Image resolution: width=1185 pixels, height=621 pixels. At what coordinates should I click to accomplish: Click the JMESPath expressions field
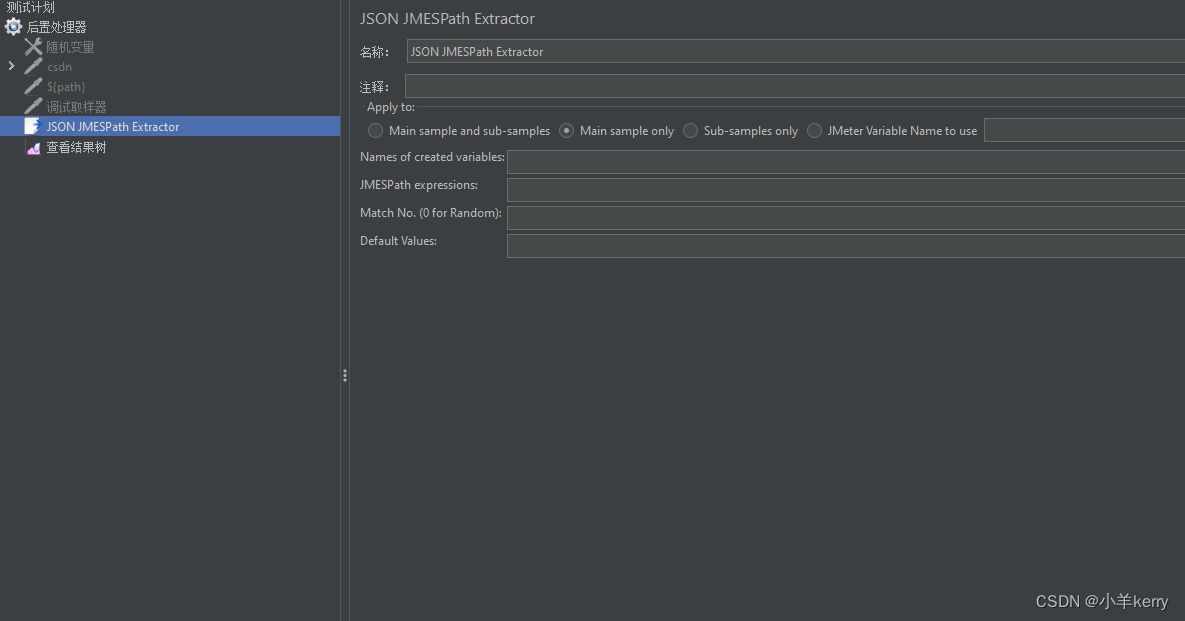coord(846,190)
